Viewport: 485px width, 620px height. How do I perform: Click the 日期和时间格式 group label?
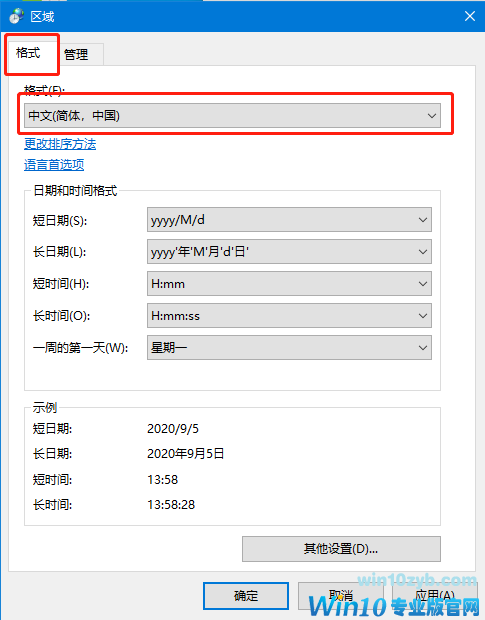pos(75,191)
